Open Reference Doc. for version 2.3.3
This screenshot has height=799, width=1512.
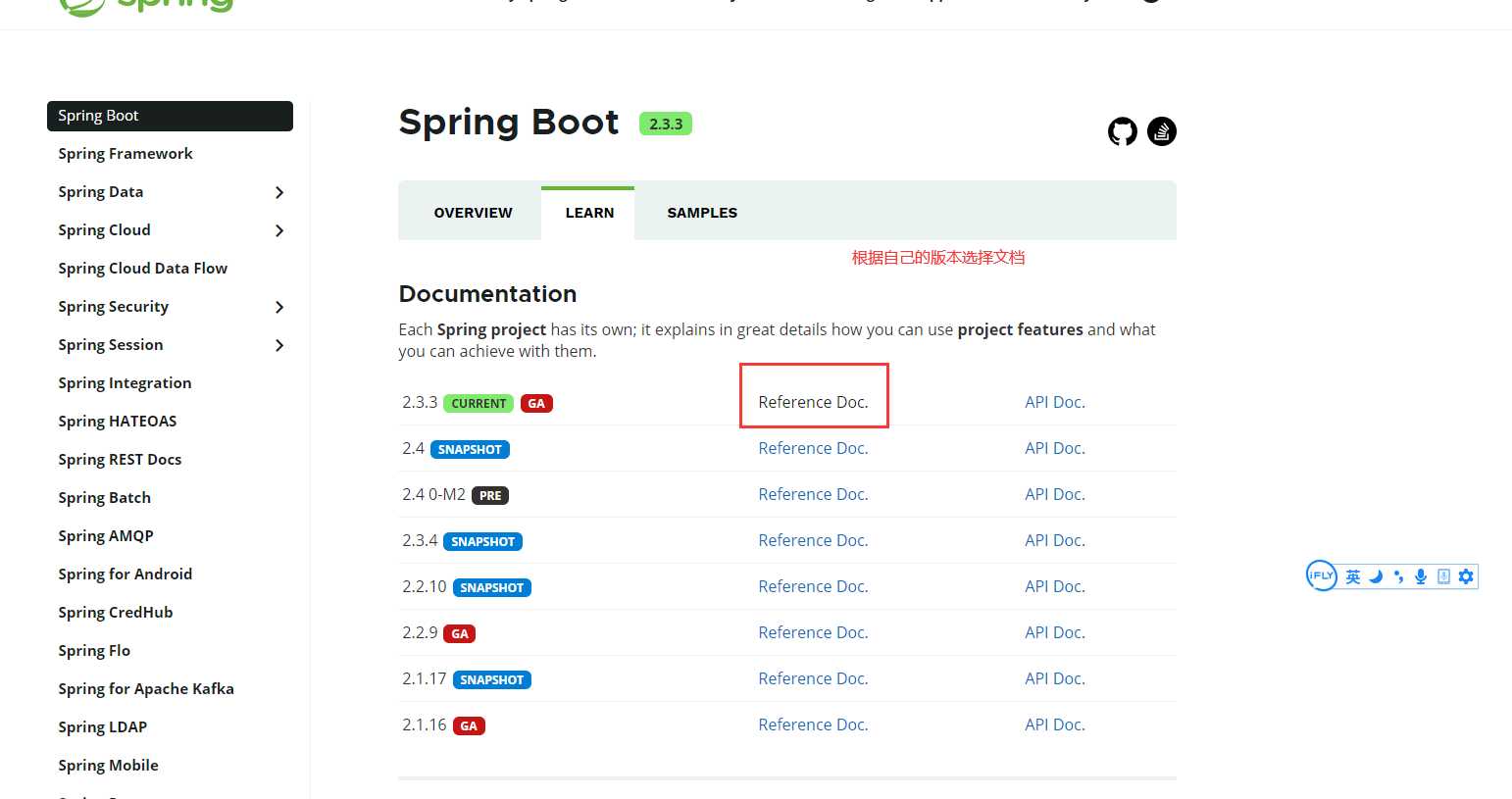(813, 402)
